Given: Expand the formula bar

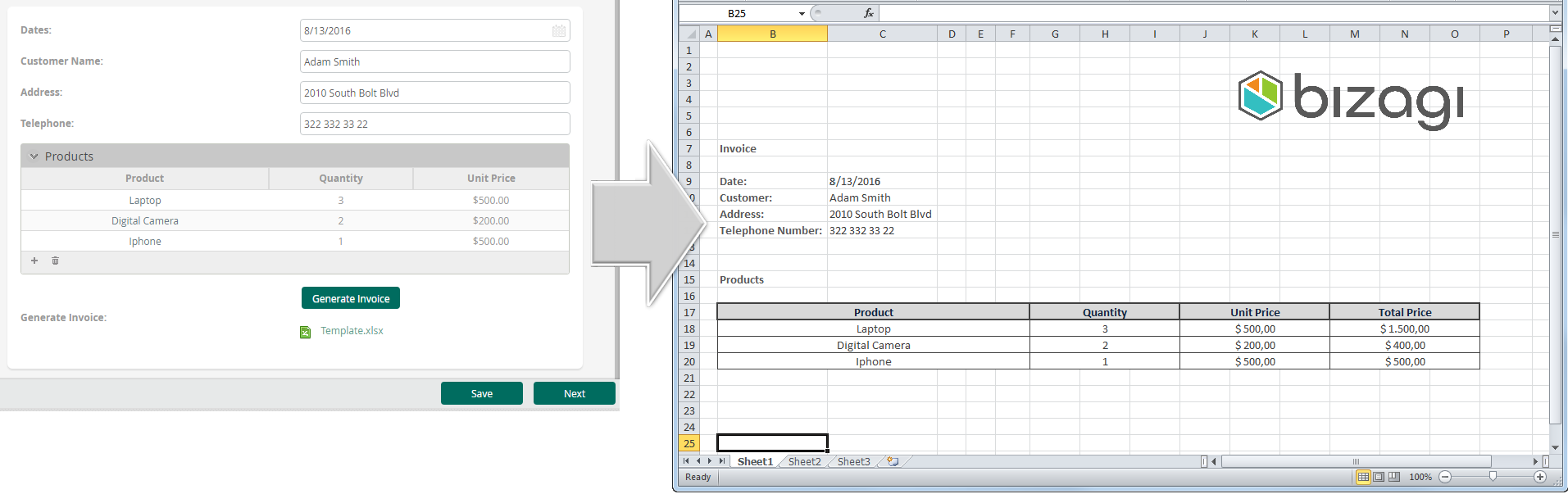Looking at the screenshot, I should [x=1555, y=13].
